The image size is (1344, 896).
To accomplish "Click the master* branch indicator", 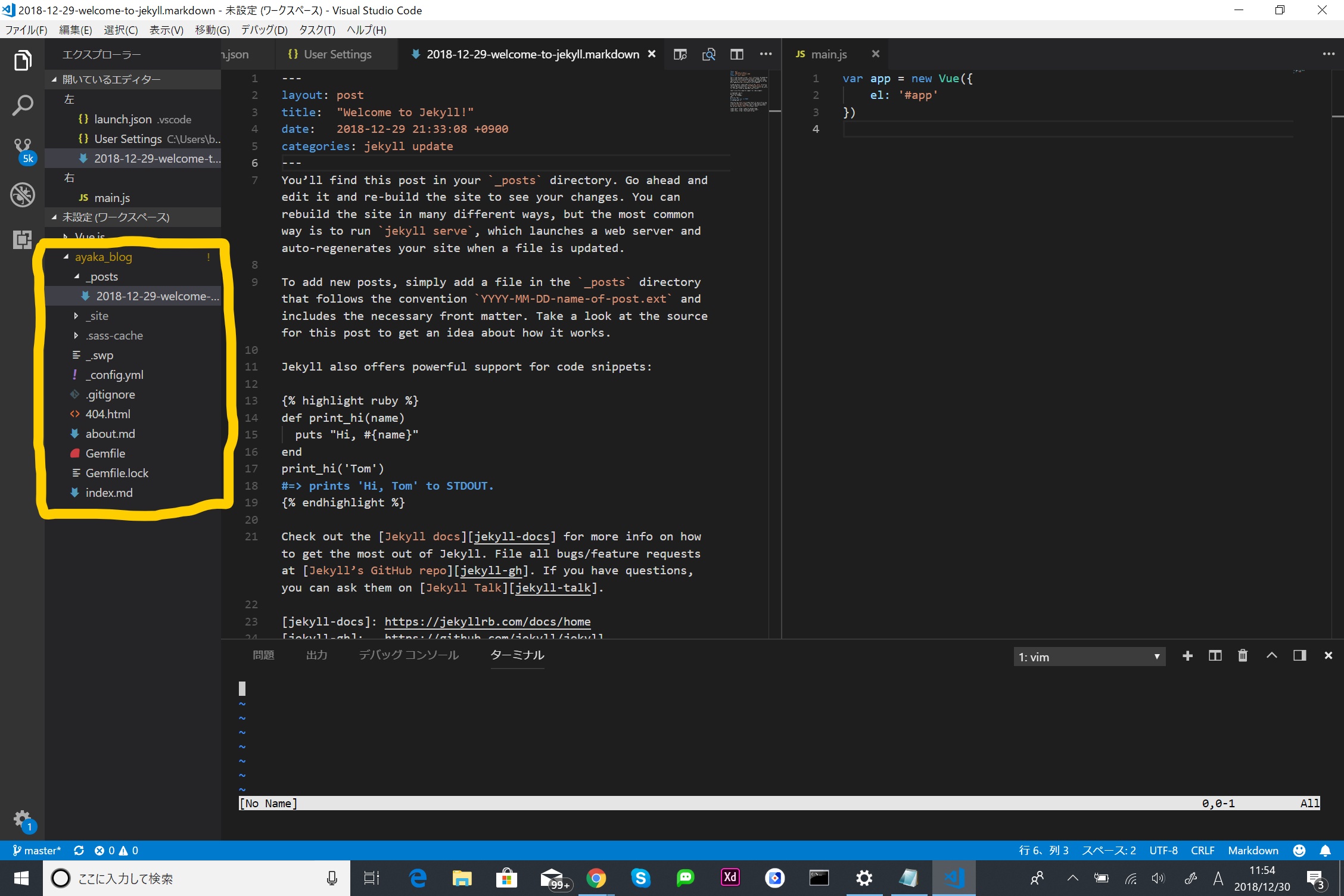I will point(37,850).
